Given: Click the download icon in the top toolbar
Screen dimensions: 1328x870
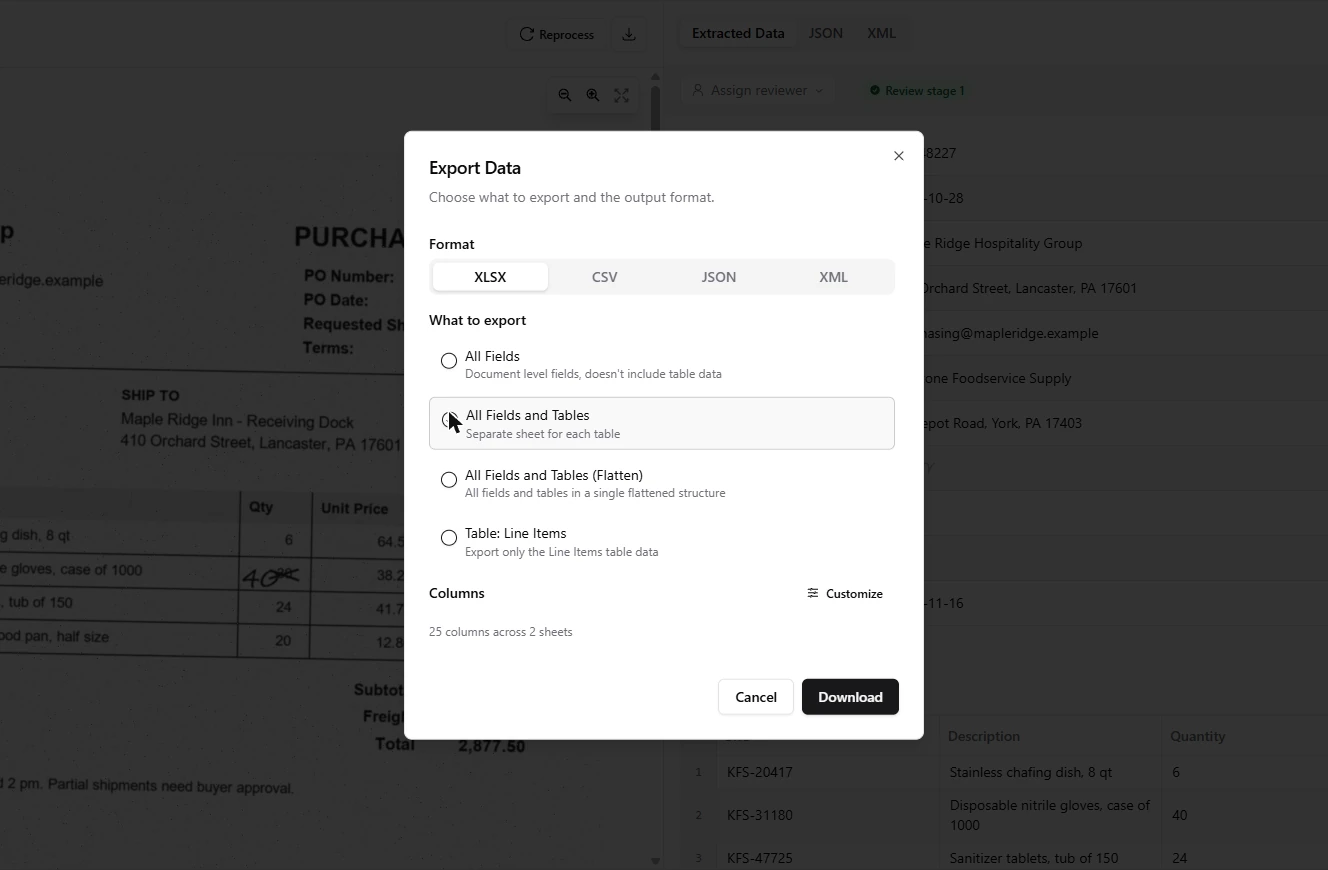Looking at the screenshot, I should point(629,34).
